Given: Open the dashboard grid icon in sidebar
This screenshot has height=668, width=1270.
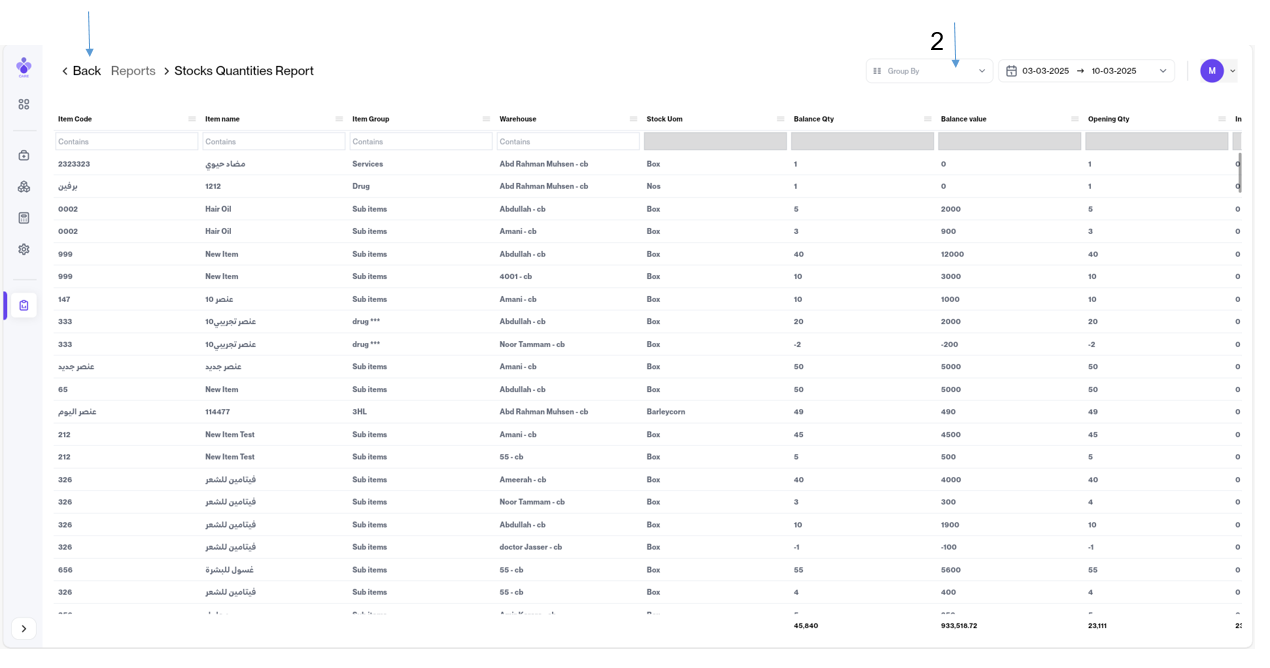Looking at the screenshot, I should click(24, 104).
